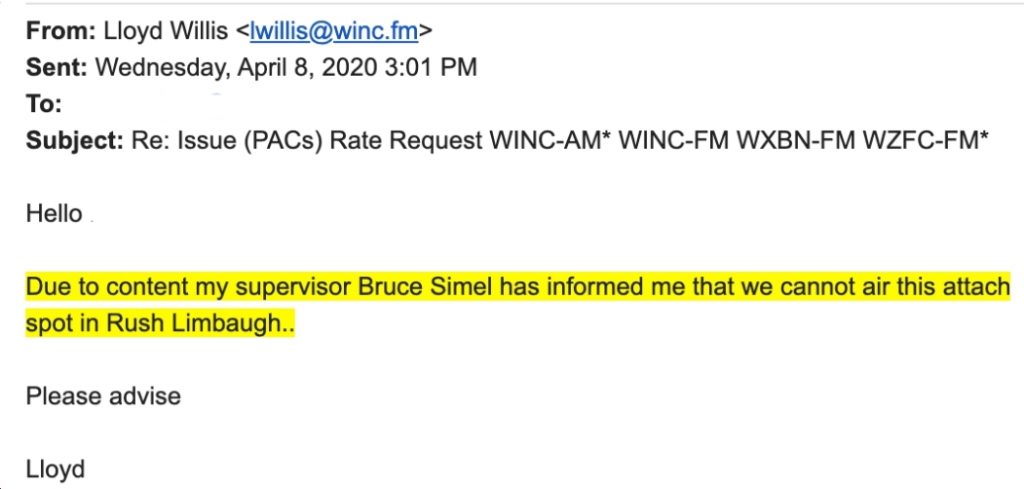Click the "Sent:" header label
Screen dimensions: 1024x489
(x=57, y=67)
